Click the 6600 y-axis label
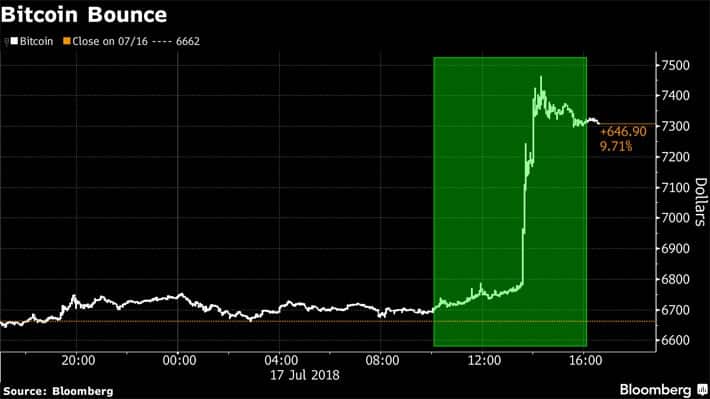This screenshot has width=710, height=399. pos(676,340)
